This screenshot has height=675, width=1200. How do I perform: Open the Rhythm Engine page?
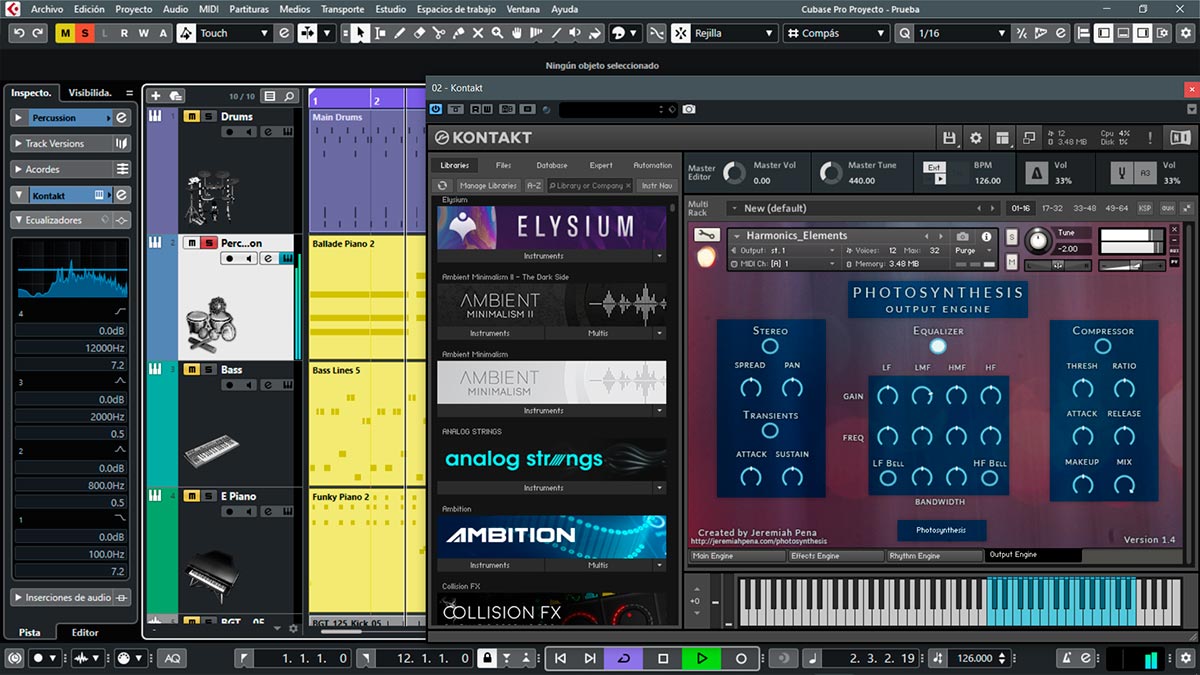(934, 555)
